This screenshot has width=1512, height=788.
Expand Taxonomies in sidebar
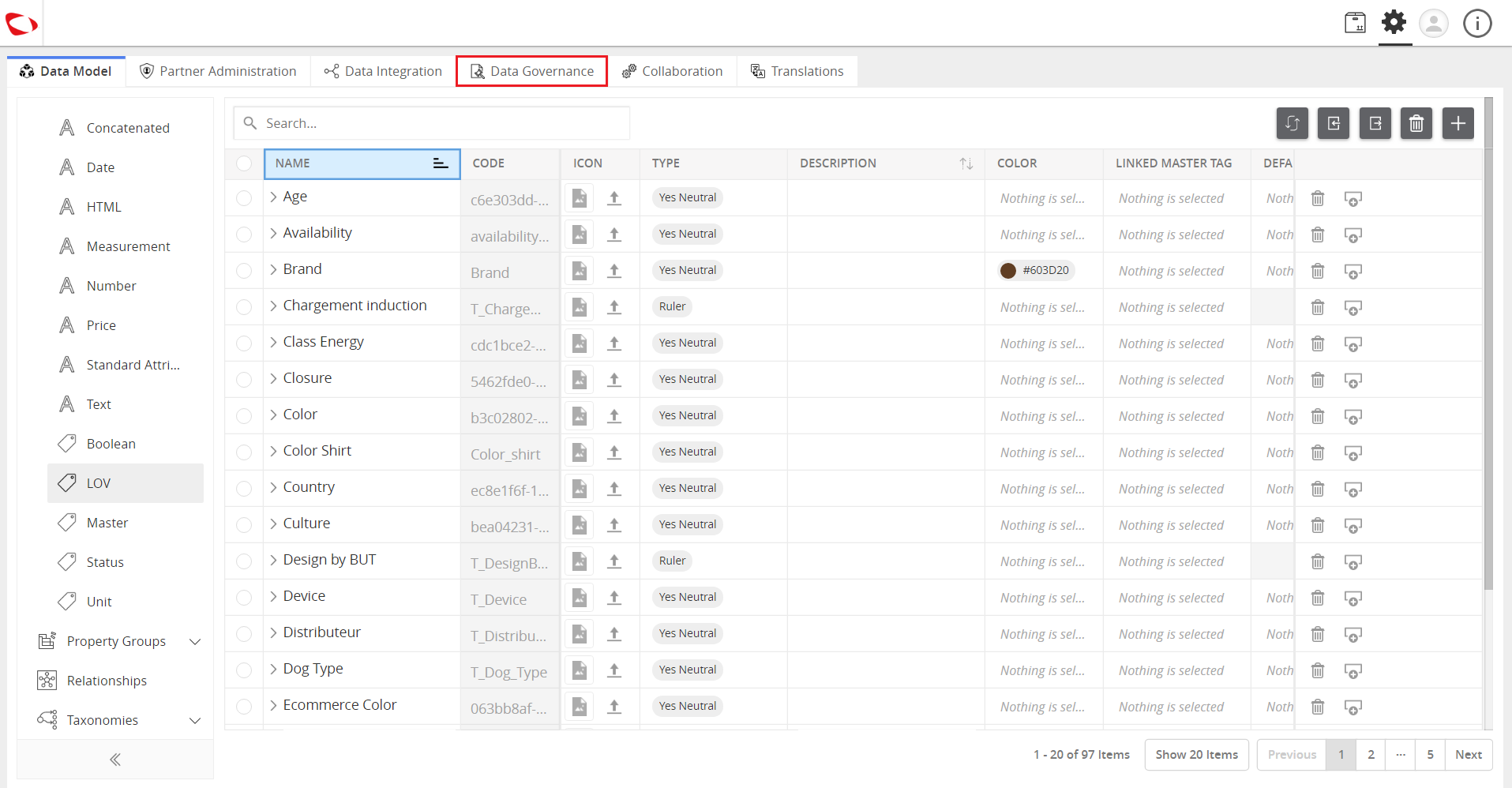pyautogui.click(x=195, y=720)
